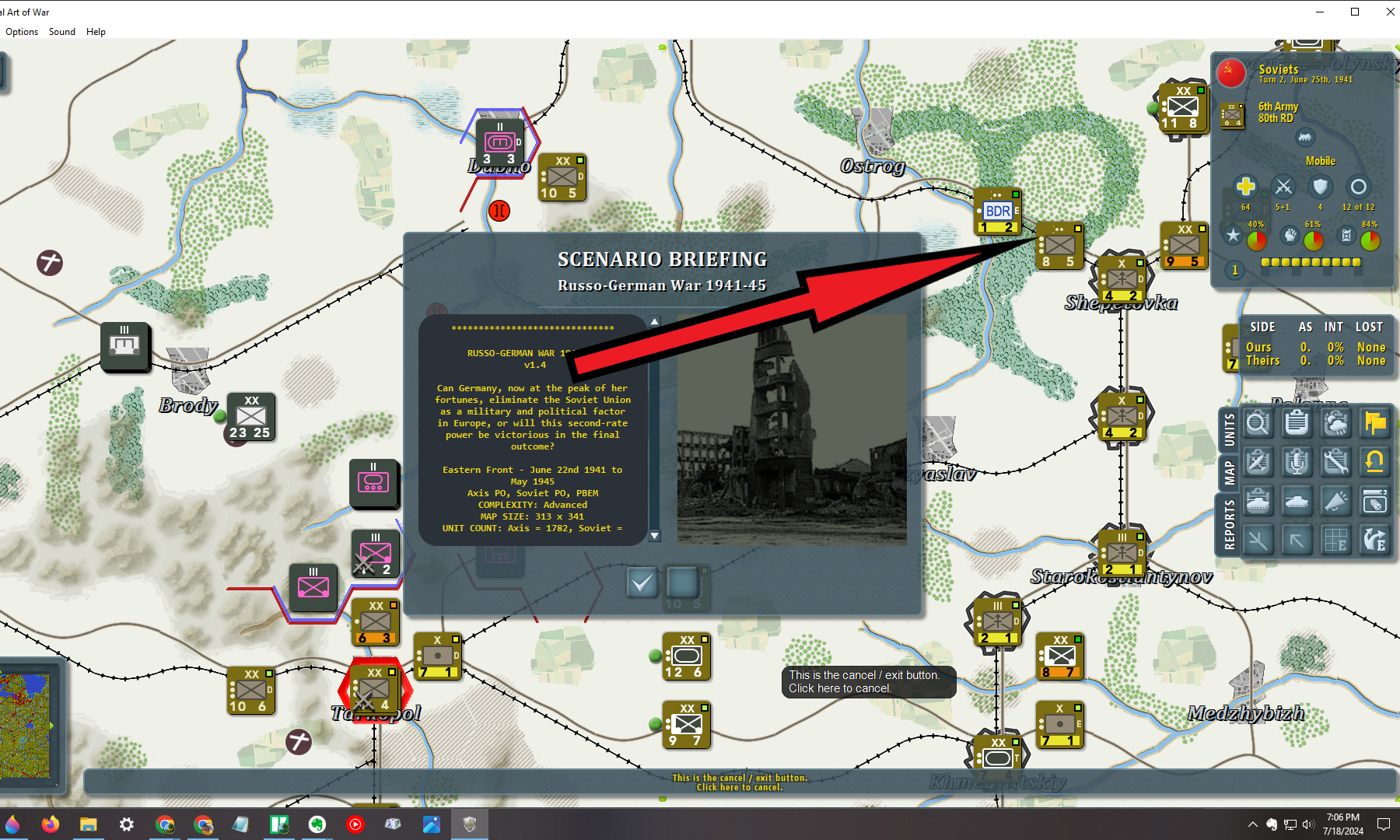The height and width of the screenshot is (840, 1400).
Task: Click the yellow squares strength bar
Action: point(1311,262)
